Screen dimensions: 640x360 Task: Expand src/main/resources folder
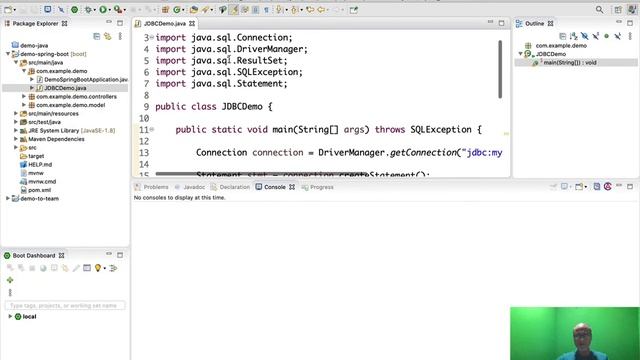coord(16,113)
